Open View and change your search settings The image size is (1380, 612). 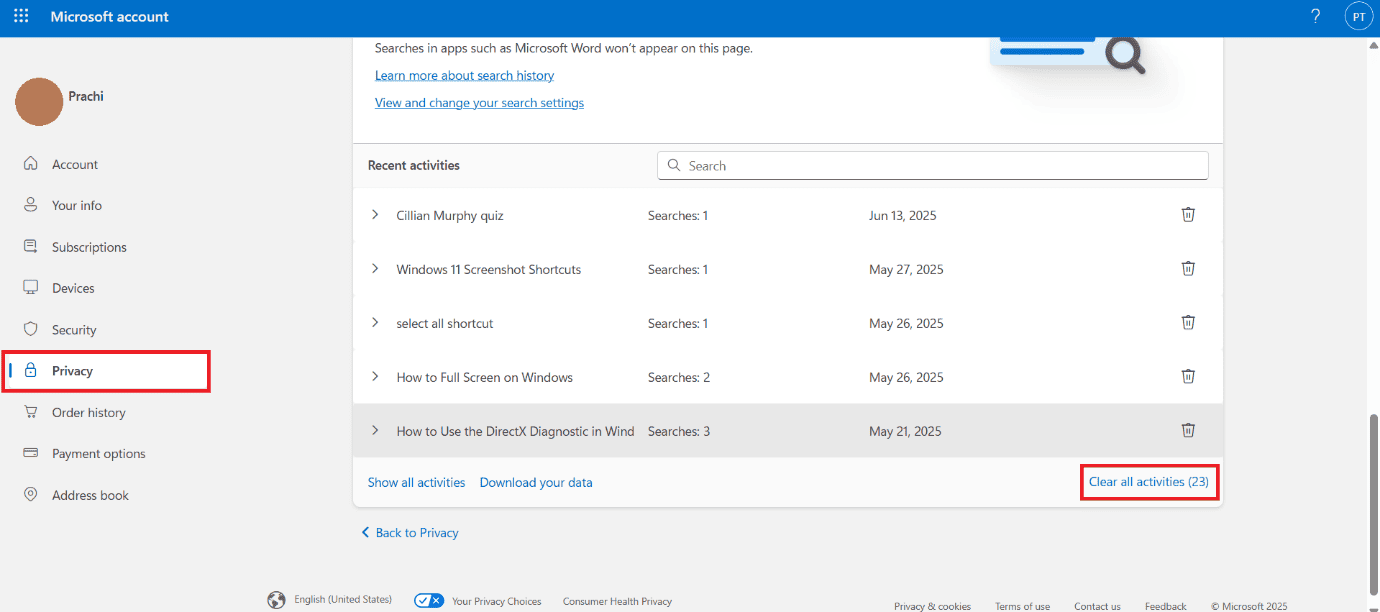coord(479,103)
